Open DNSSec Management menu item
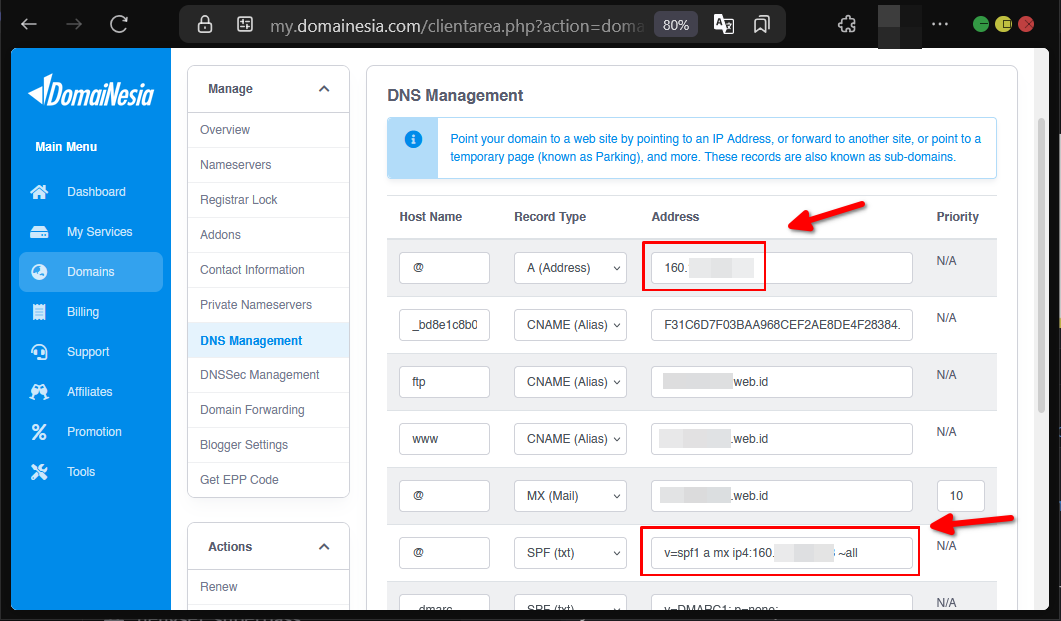Screen dimensions: 1061x621 (259, 375)
